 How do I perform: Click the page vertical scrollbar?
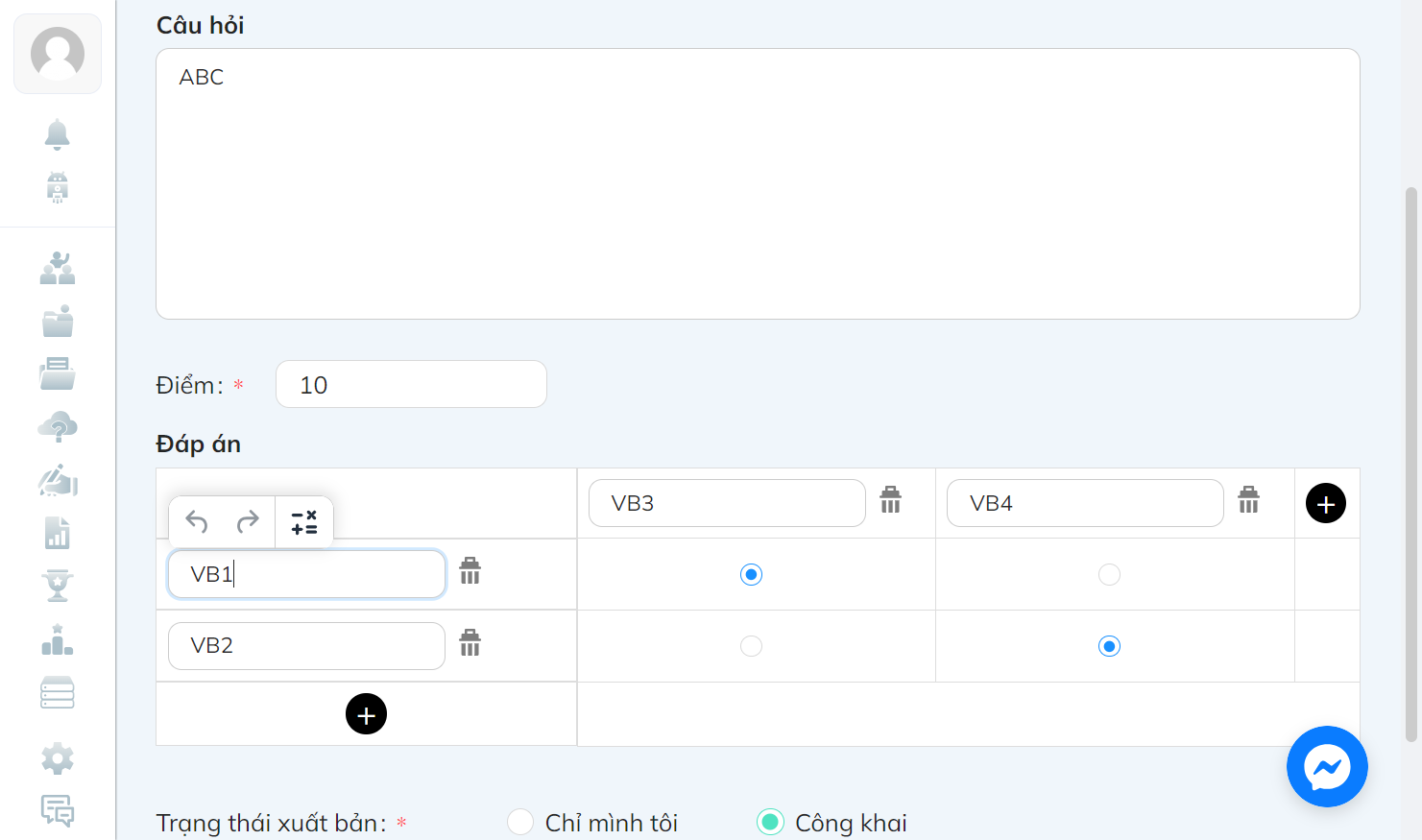(1411, 465)
